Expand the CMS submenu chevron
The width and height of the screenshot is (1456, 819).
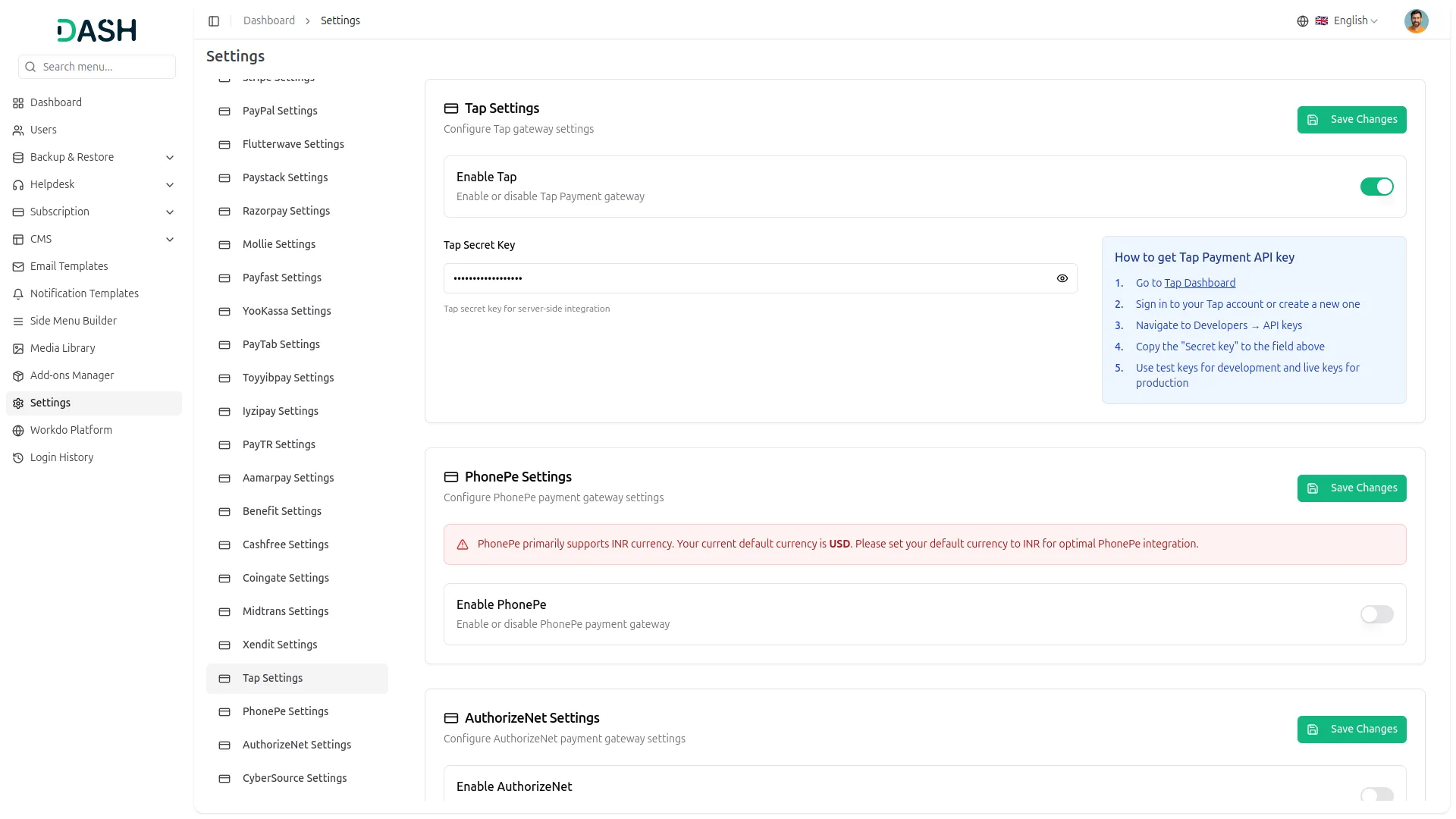tap(170, 240)
